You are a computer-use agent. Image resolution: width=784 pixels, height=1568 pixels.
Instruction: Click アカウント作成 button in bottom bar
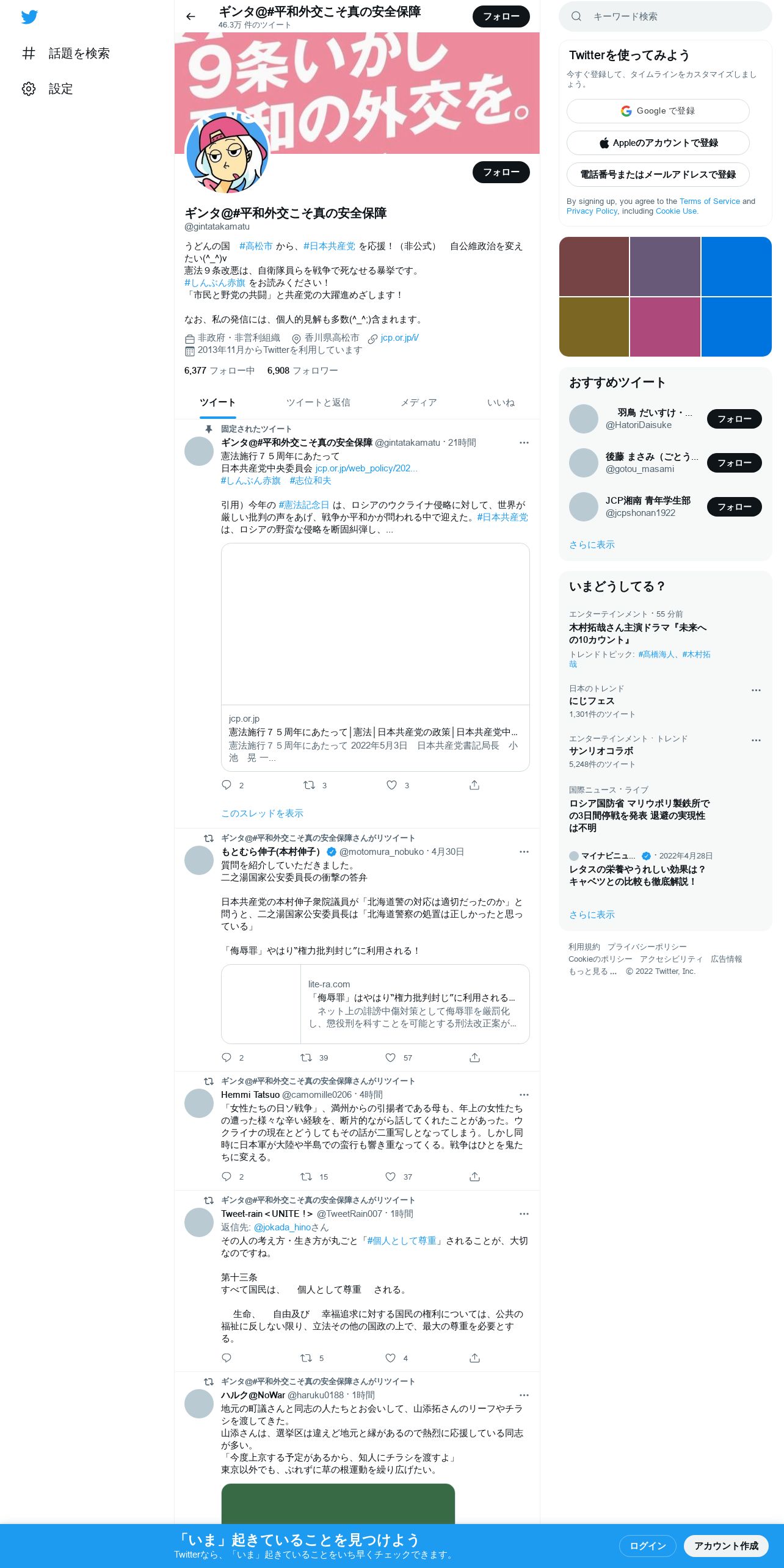point(726,1545)
